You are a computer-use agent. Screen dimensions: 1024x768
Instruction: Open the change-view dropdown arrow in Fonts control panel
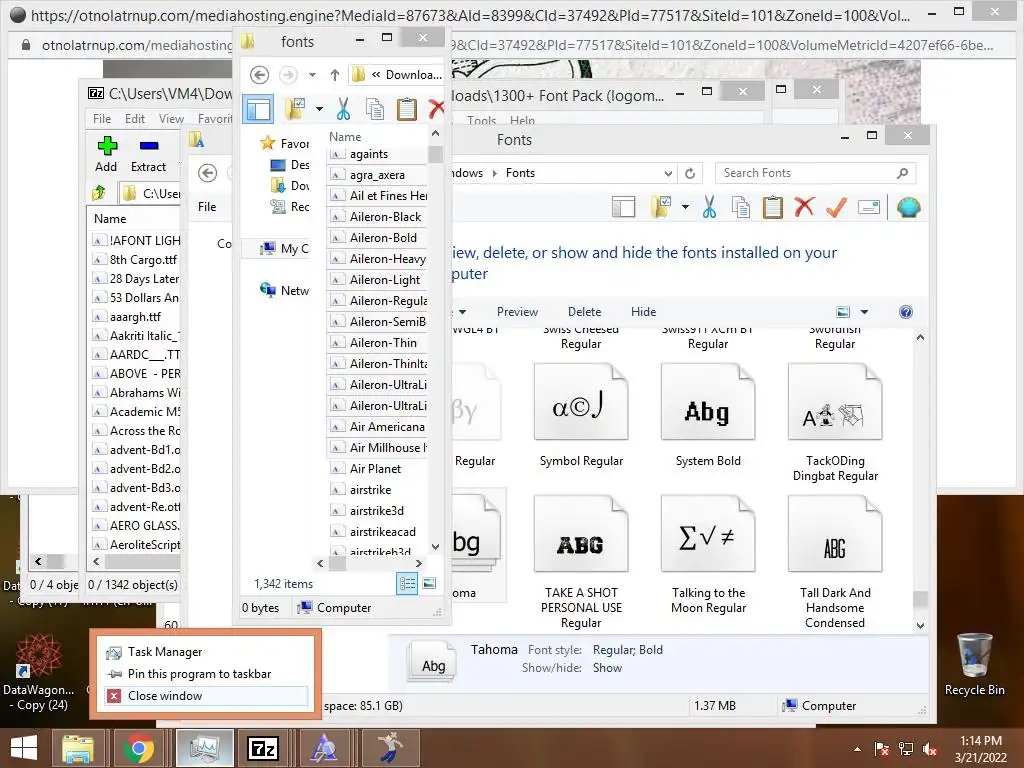point(864,312)
